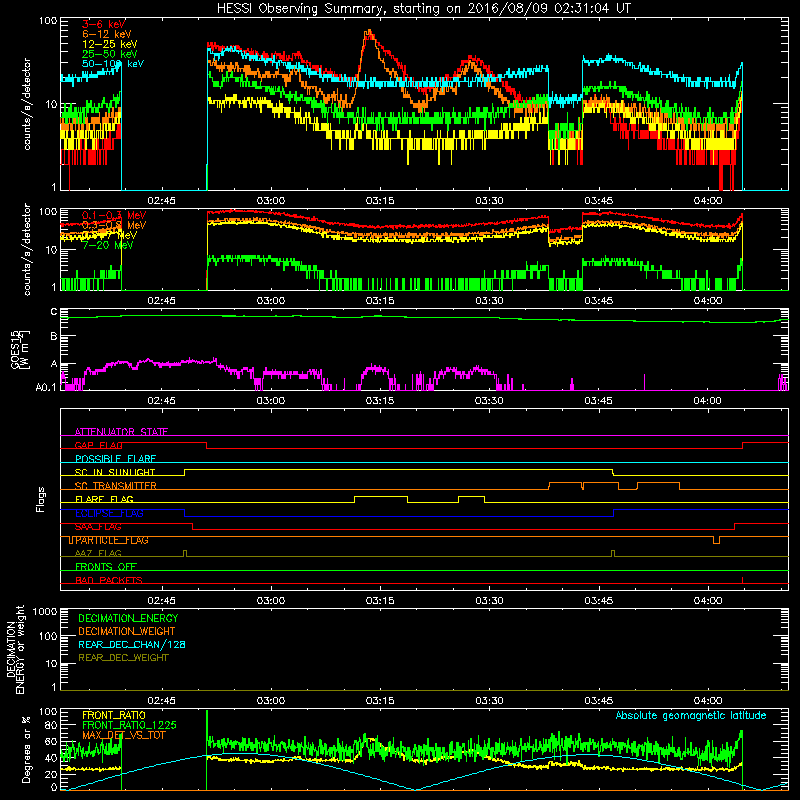Click the A0.1 marker on GOES axis
The width and height of the screenshot is (800, 800).
(46, 387)
